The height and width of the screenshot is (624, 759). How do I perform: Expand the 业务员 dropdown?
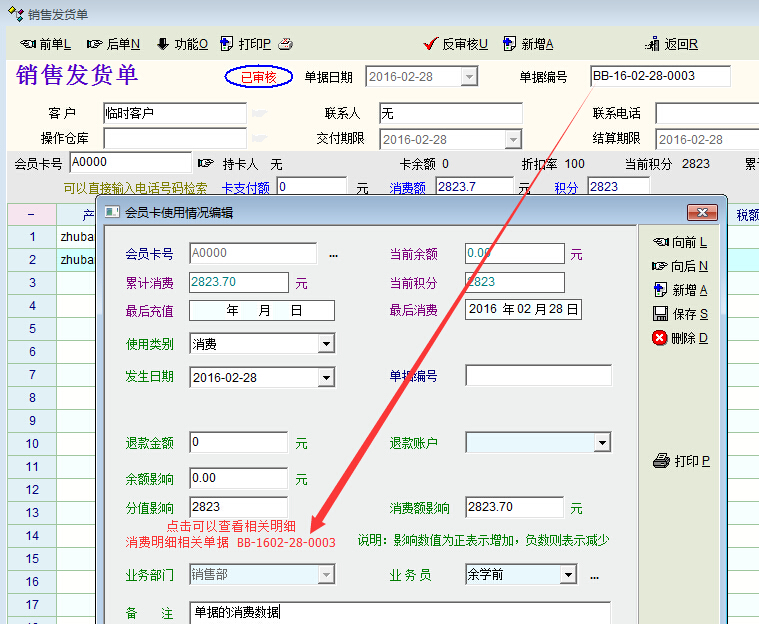point(568,575)
